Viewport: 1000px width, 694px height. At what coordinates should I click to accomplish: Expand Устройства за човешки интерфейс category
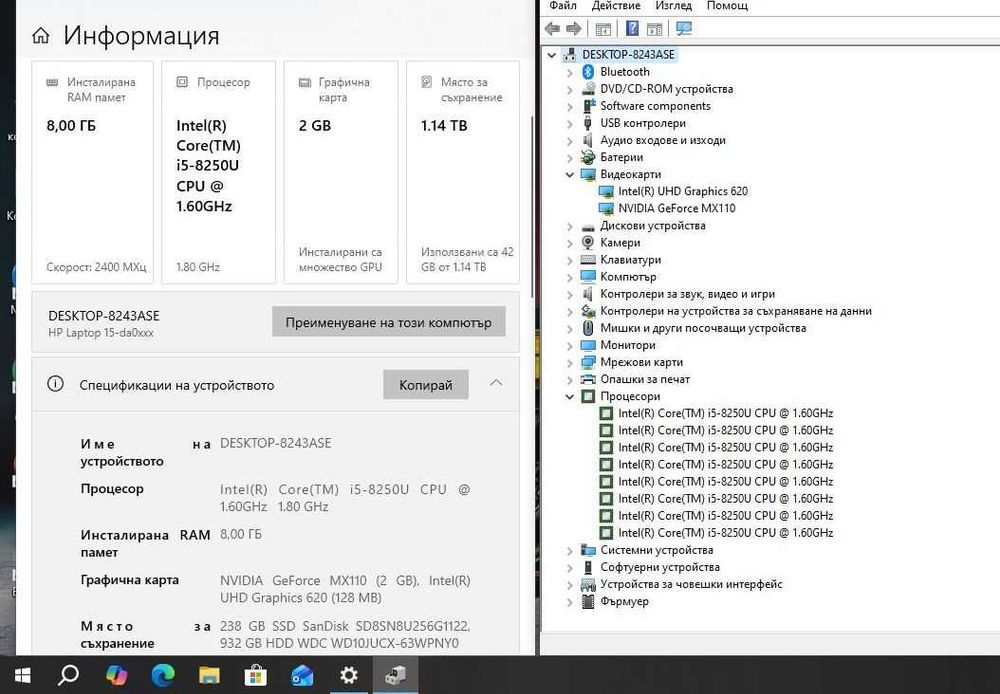coord(570,584)
